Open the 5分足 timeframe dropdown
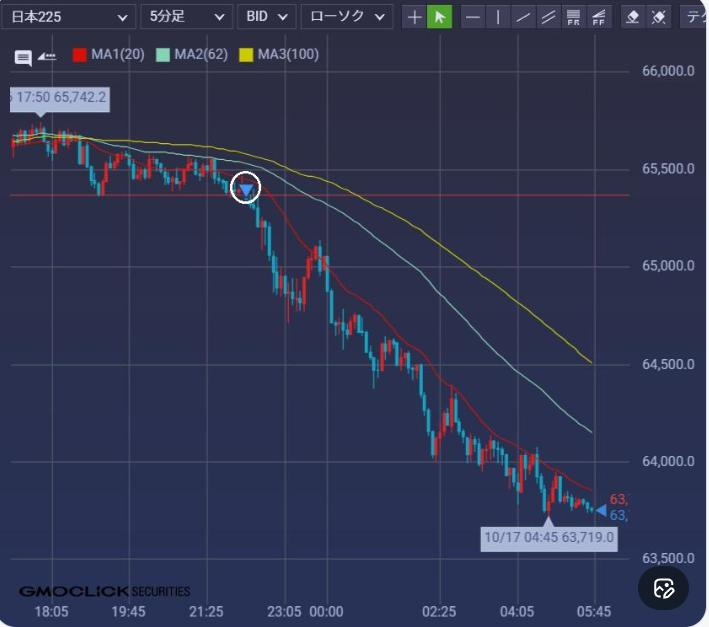The image size is (709, 627). click(187, 17)
